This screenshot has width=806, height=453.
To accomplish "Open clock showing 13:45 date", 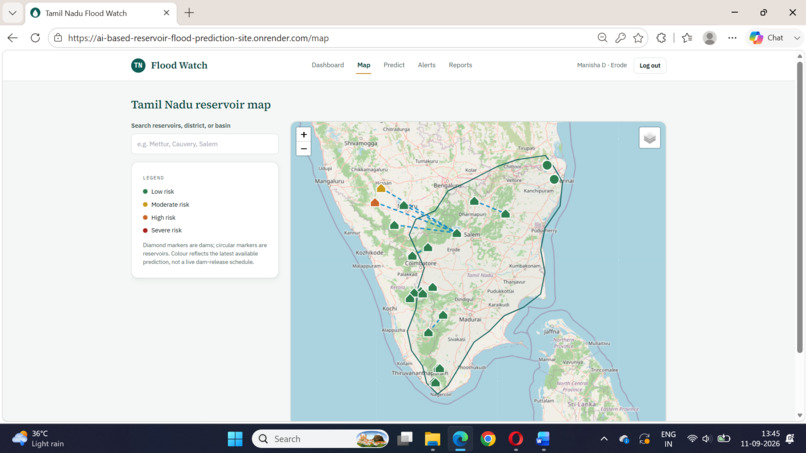I will [760, 439].
